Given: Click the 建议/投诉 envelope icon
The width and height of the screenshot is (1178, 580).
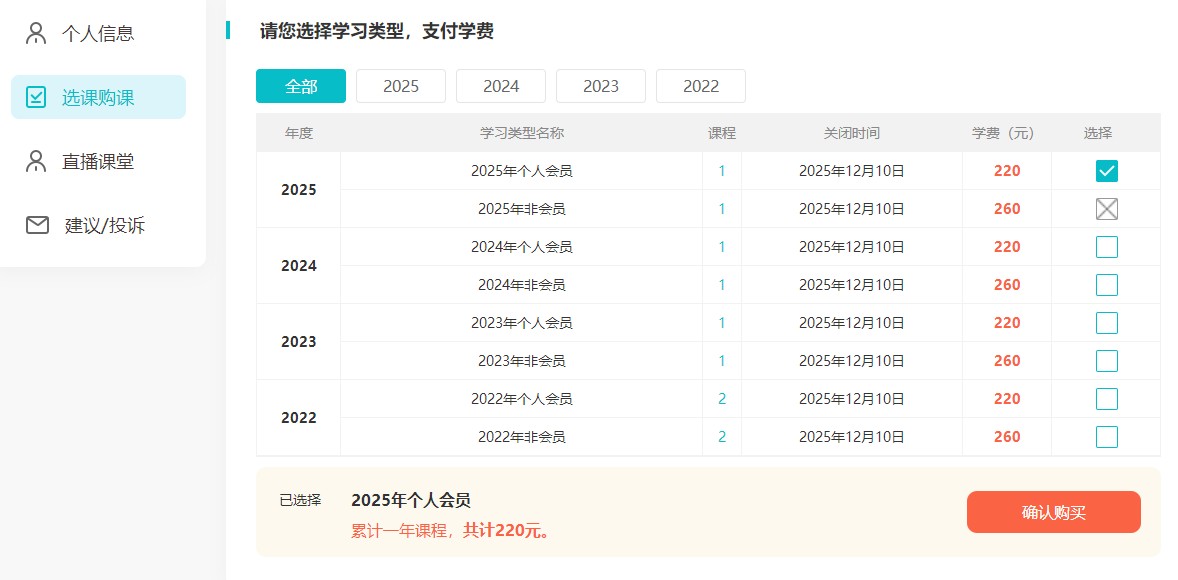Looking at the screenshot, I should 37,225.
